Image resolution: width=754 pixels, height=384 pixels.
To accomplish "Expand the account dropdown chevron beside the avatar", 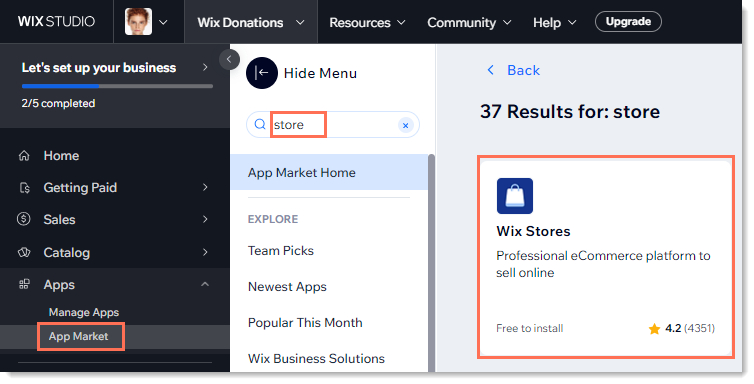I will pos(163,22).
